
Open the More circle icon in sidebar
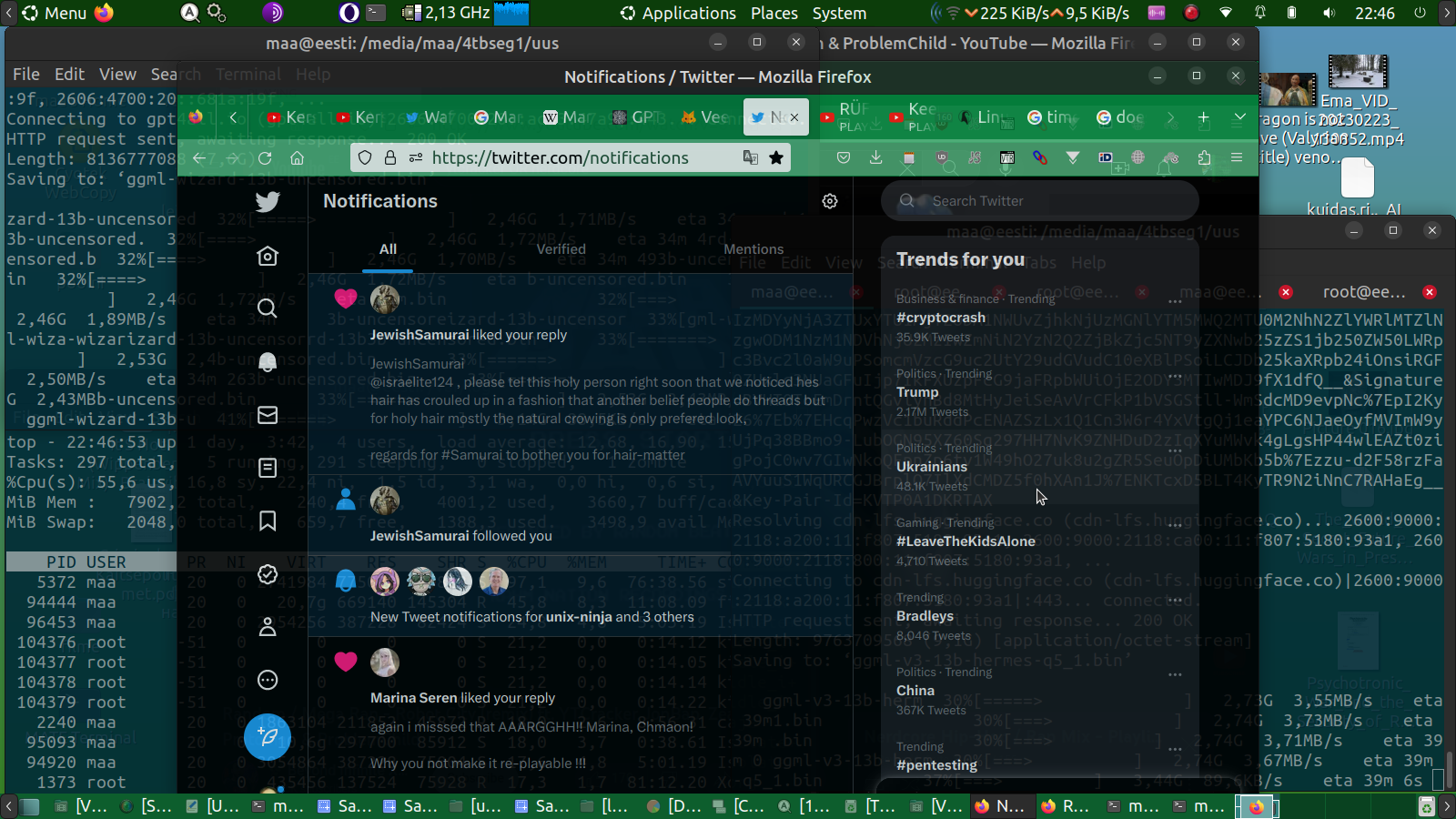(268, 680)
